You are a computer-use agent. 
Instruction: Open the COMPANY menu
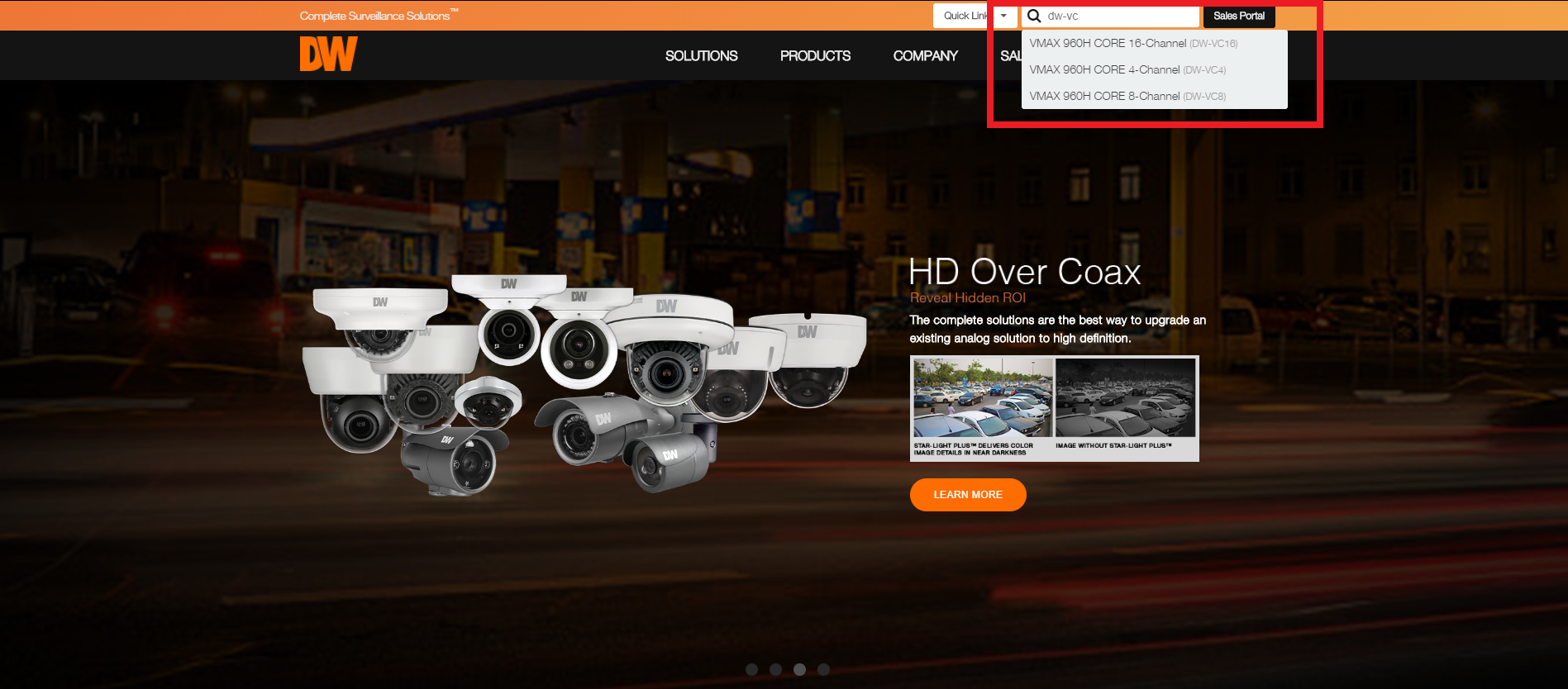click(x=925, y=55)
